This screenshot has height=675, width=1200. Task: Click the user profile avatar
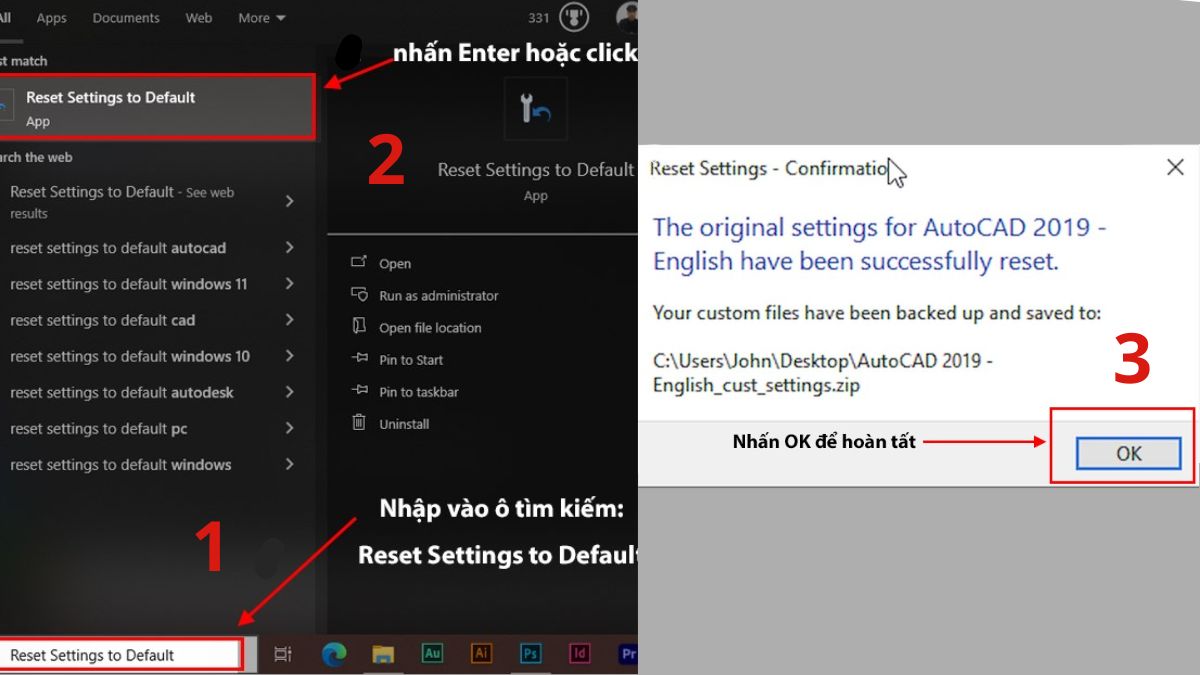click(x=628, y=18)
